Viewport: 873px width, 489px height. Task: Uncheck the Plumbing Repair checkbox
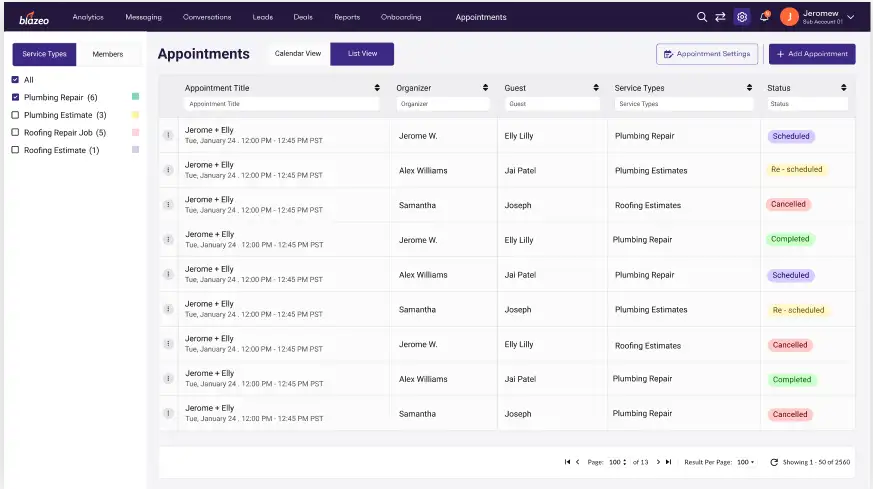tap(15, 97)
